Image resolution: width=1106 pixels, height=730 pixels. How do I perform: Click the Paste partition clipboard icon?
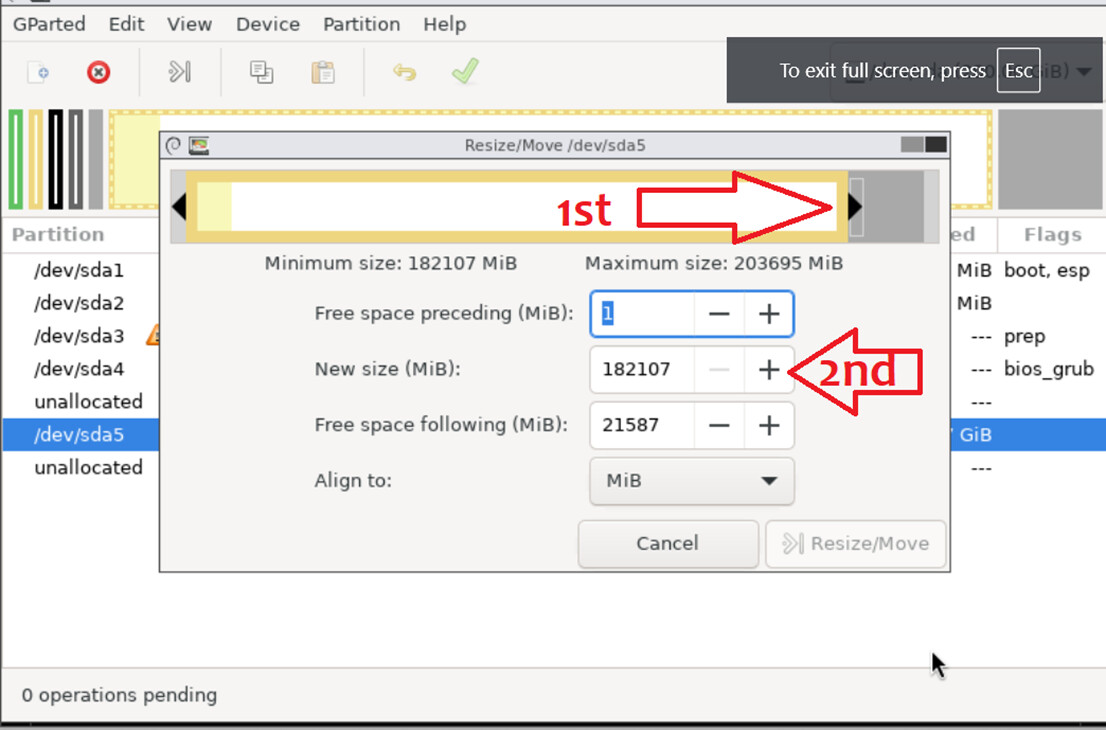[323, 72]
